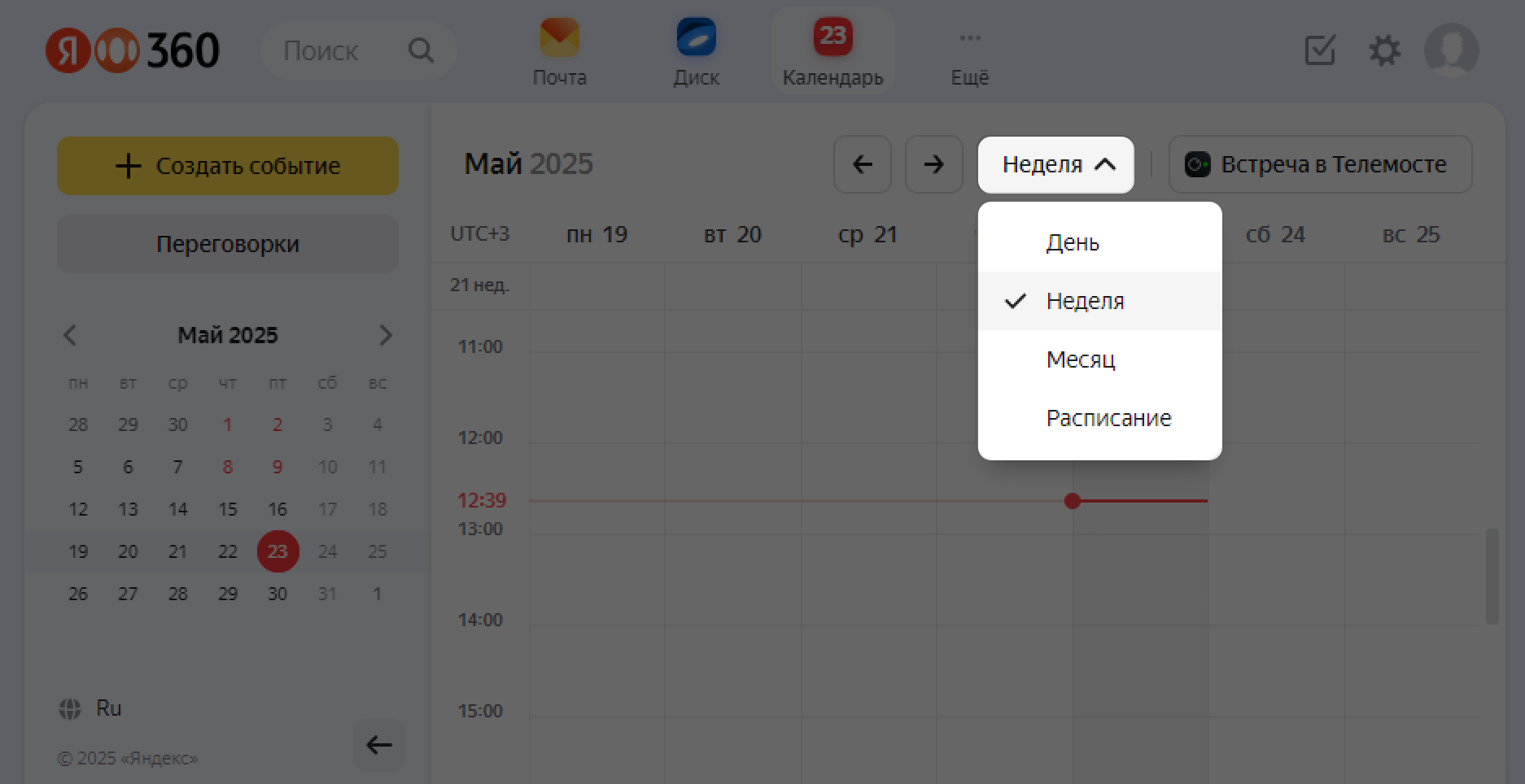Go to previous week arrow
Viewport: 1525px width, 784px height.
(x=862, y=164)
